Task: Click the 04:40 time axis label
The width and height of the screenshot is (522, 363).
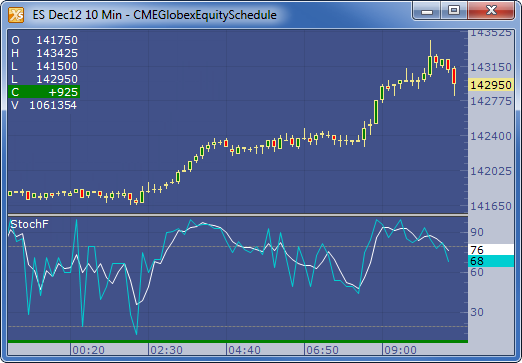Action: [244, 350]
